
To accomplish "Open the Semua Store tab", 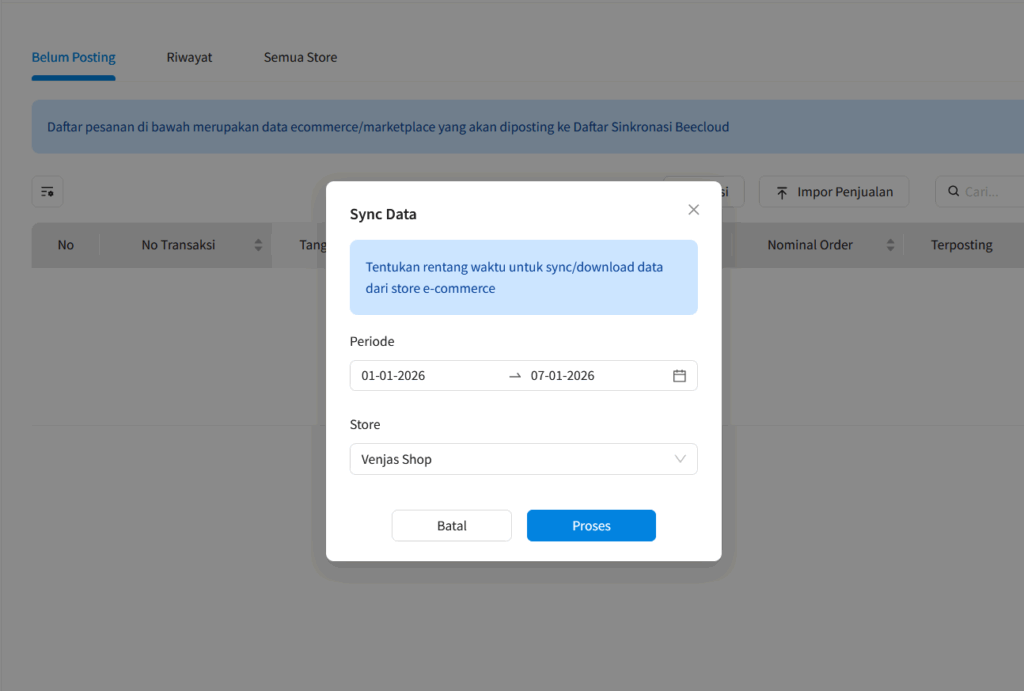I will tap(300, 57).
